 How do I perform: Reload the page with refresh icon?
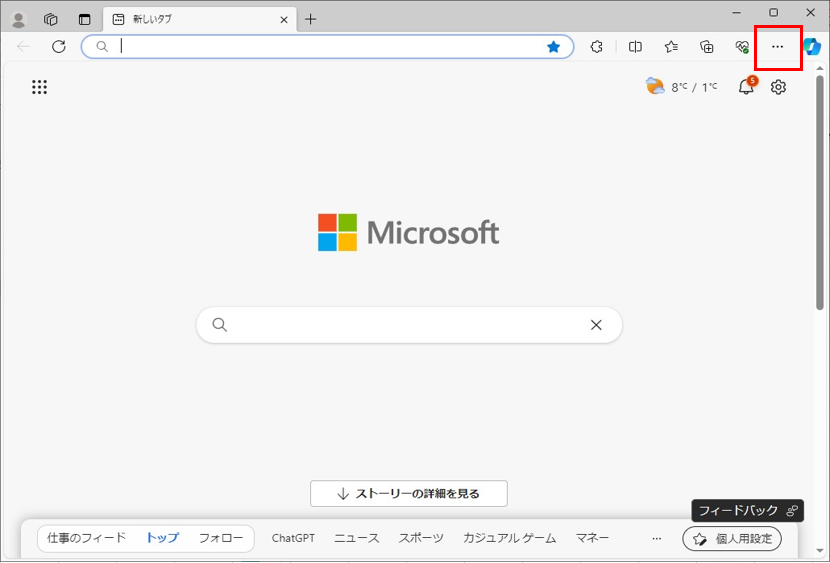[x=59, y=47]
